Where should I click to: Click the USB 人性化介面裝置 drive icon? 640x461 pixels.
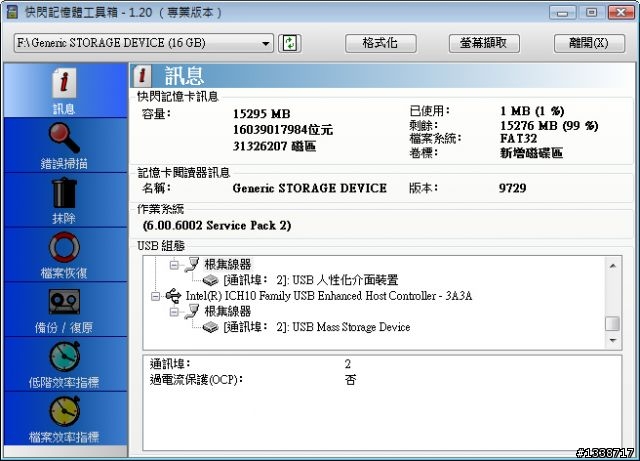(x=211, y=280)
